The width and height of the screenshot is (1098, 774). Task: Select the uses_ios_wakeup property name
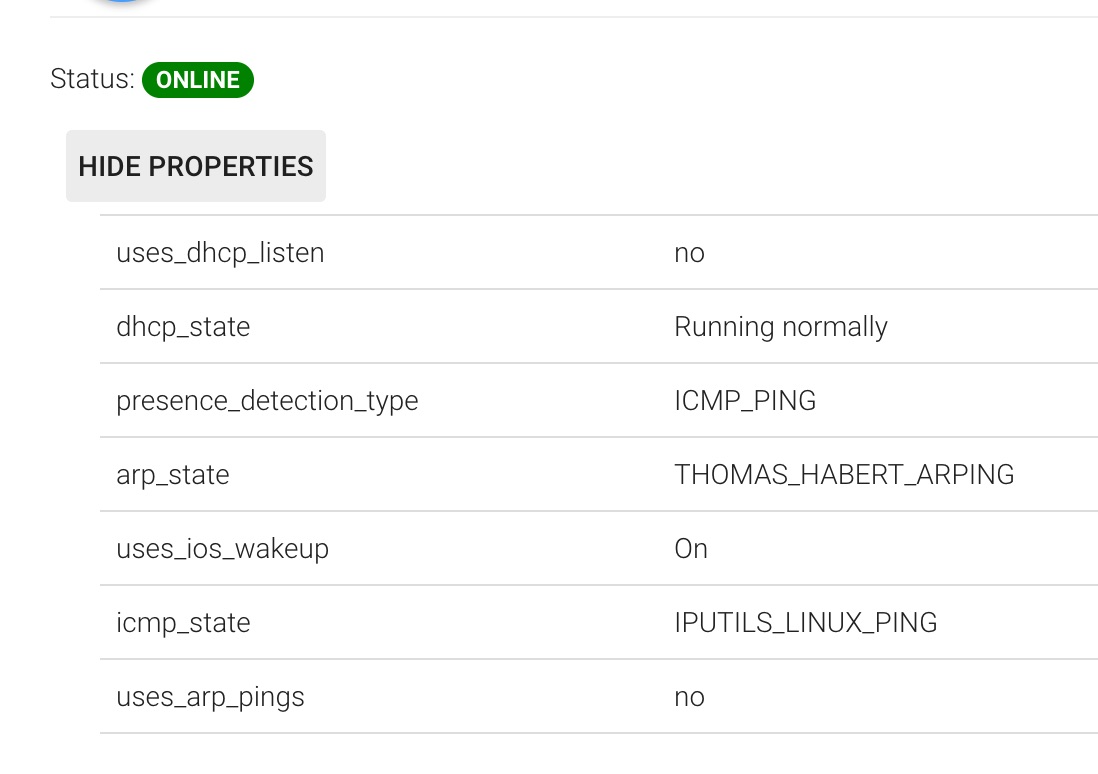click(x=222, y=549)
